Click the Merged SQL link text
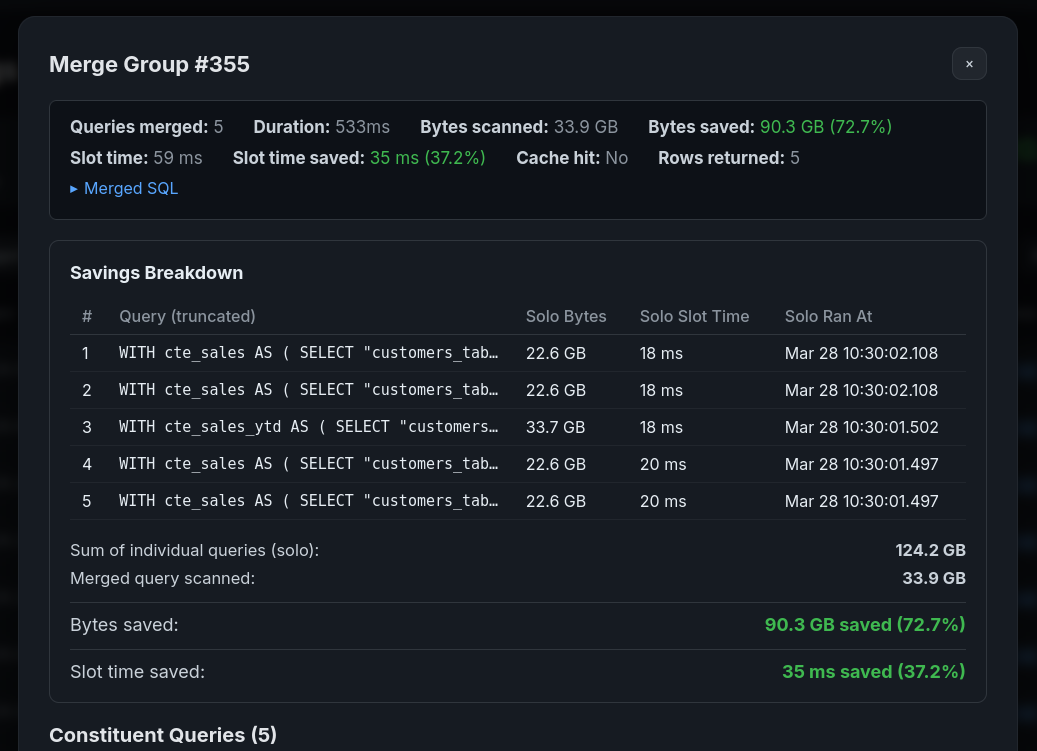The image size is (1037, 751). click(131, 188)
